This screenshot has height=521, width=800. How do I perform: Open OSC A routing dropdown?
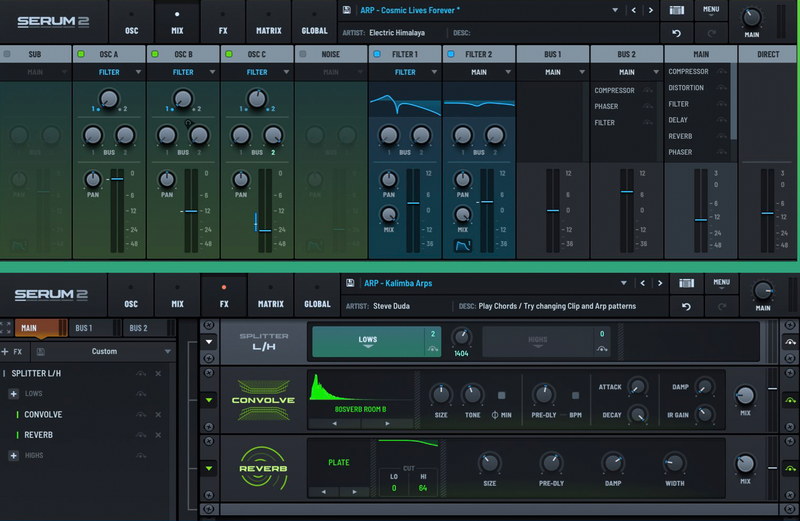(x=109, y=72)
